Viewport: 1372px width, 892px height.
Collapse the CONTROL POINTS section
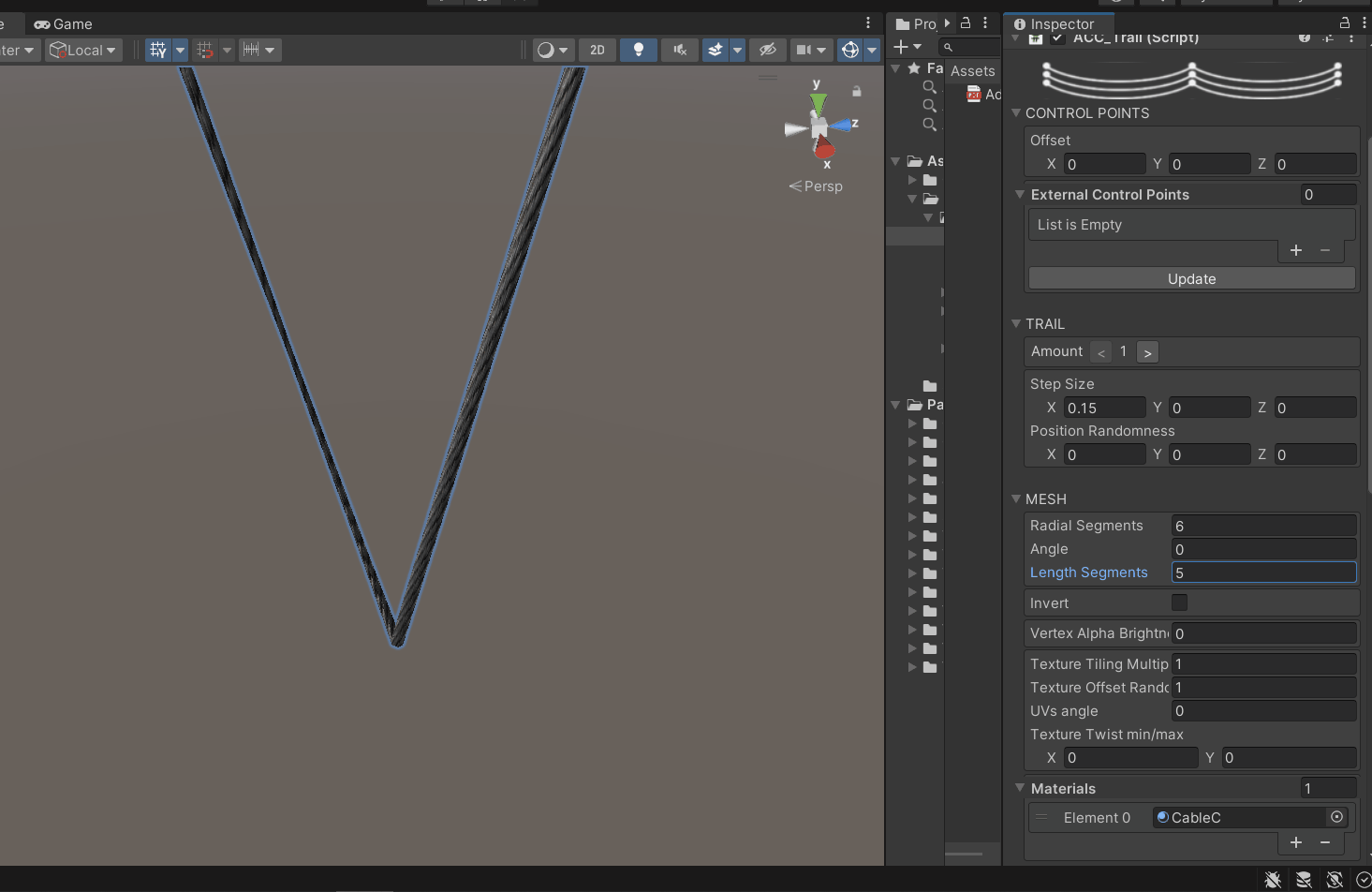click(1016, 113)
